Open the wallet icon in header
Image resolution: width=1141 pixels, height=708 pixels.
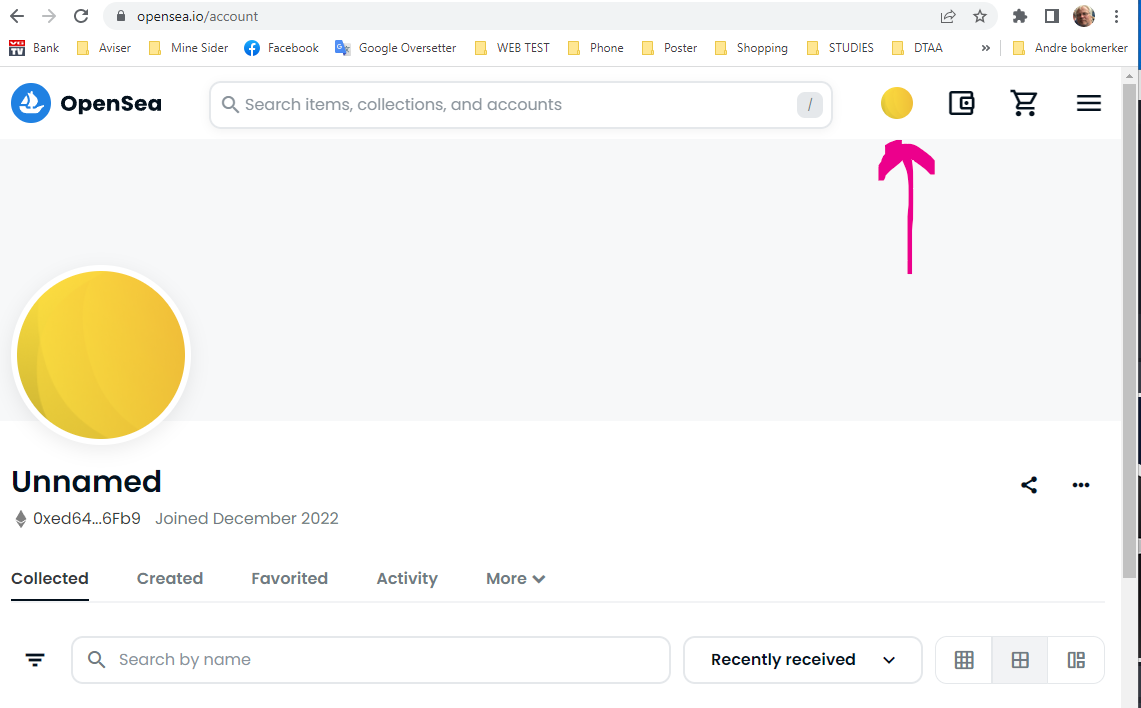(961, 103)
